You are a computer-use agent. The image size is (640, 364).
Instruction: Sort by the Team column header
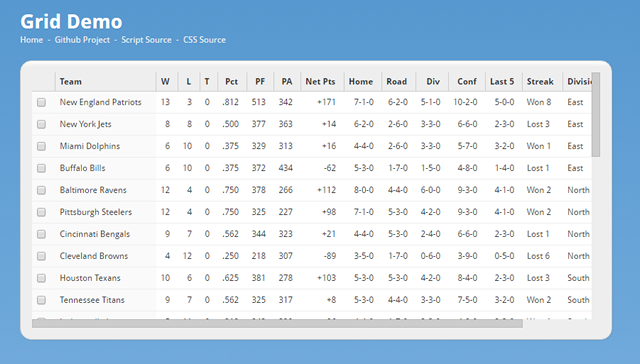click(105, 82)
